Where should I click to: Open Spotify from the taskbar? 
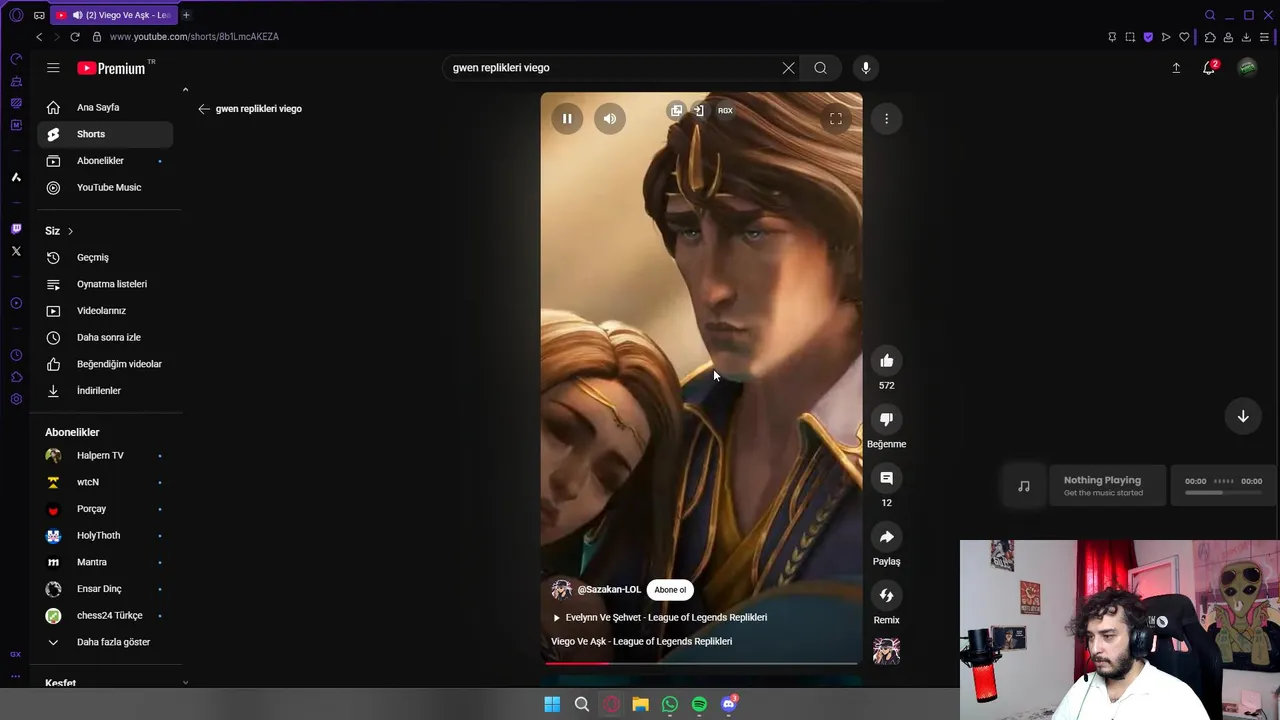coord(699,704)
